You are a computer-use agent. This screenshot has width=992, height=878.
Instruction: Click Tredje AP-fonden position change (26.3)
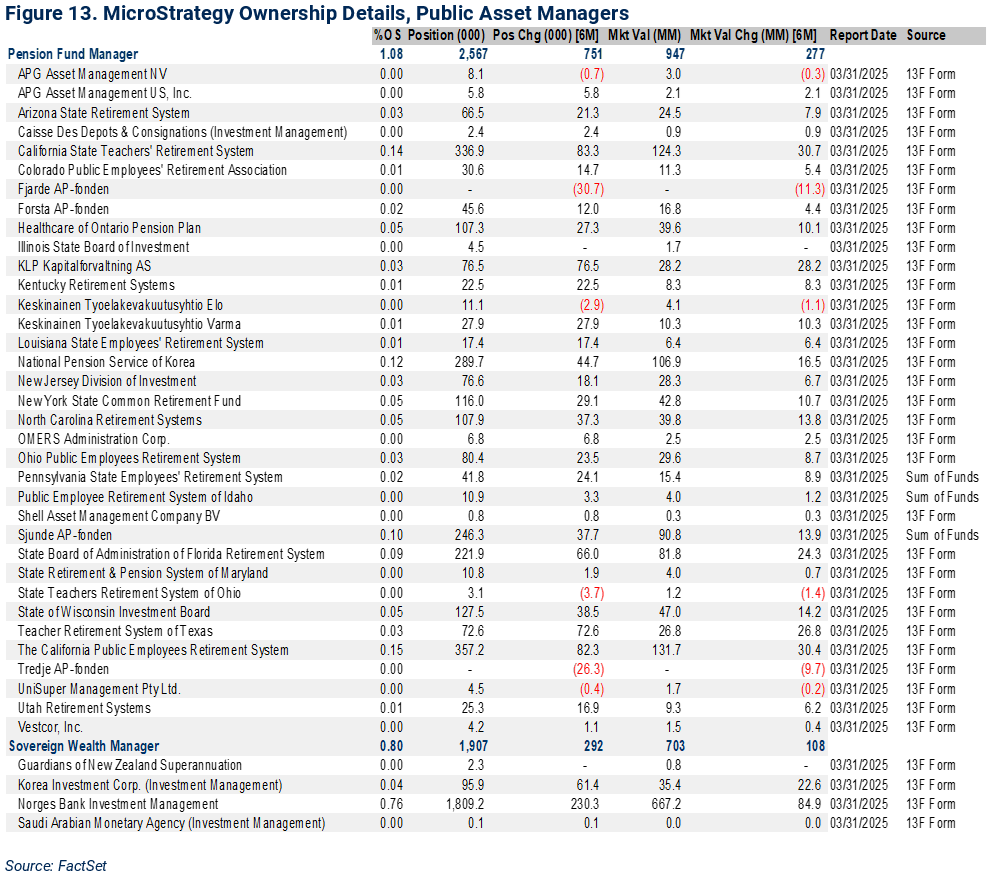coord(588,669)
